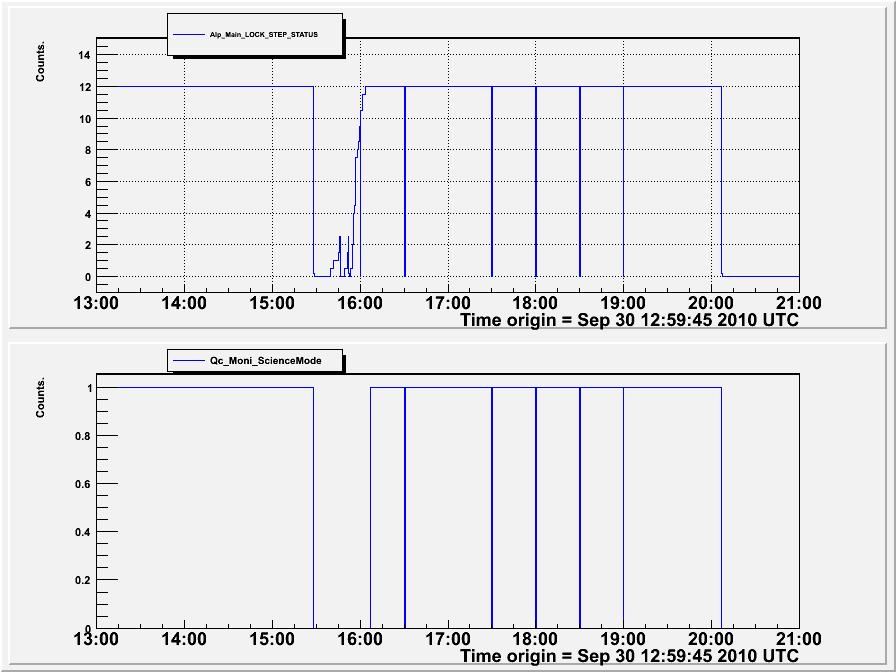Click the 8 tick label on top plot
The height and width of the screenshot is (672, 896).
coord(88,151)
